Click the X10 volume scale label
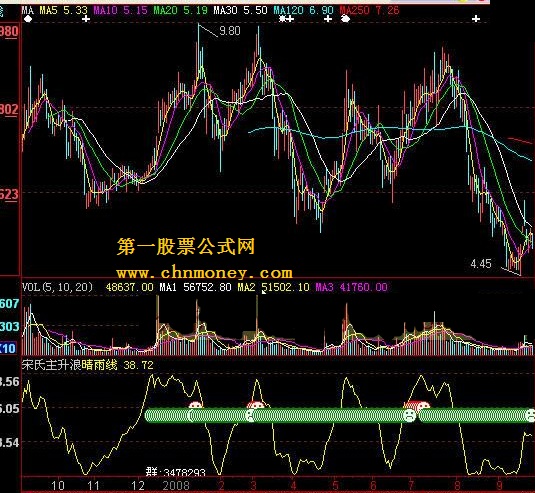 8,348
